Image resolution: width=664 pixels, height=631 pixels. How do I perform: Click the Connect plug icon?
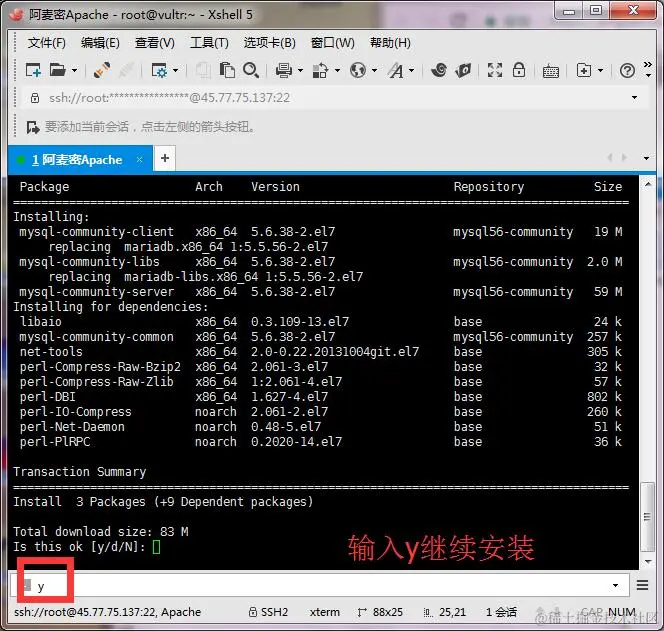(x=102, y=70)
